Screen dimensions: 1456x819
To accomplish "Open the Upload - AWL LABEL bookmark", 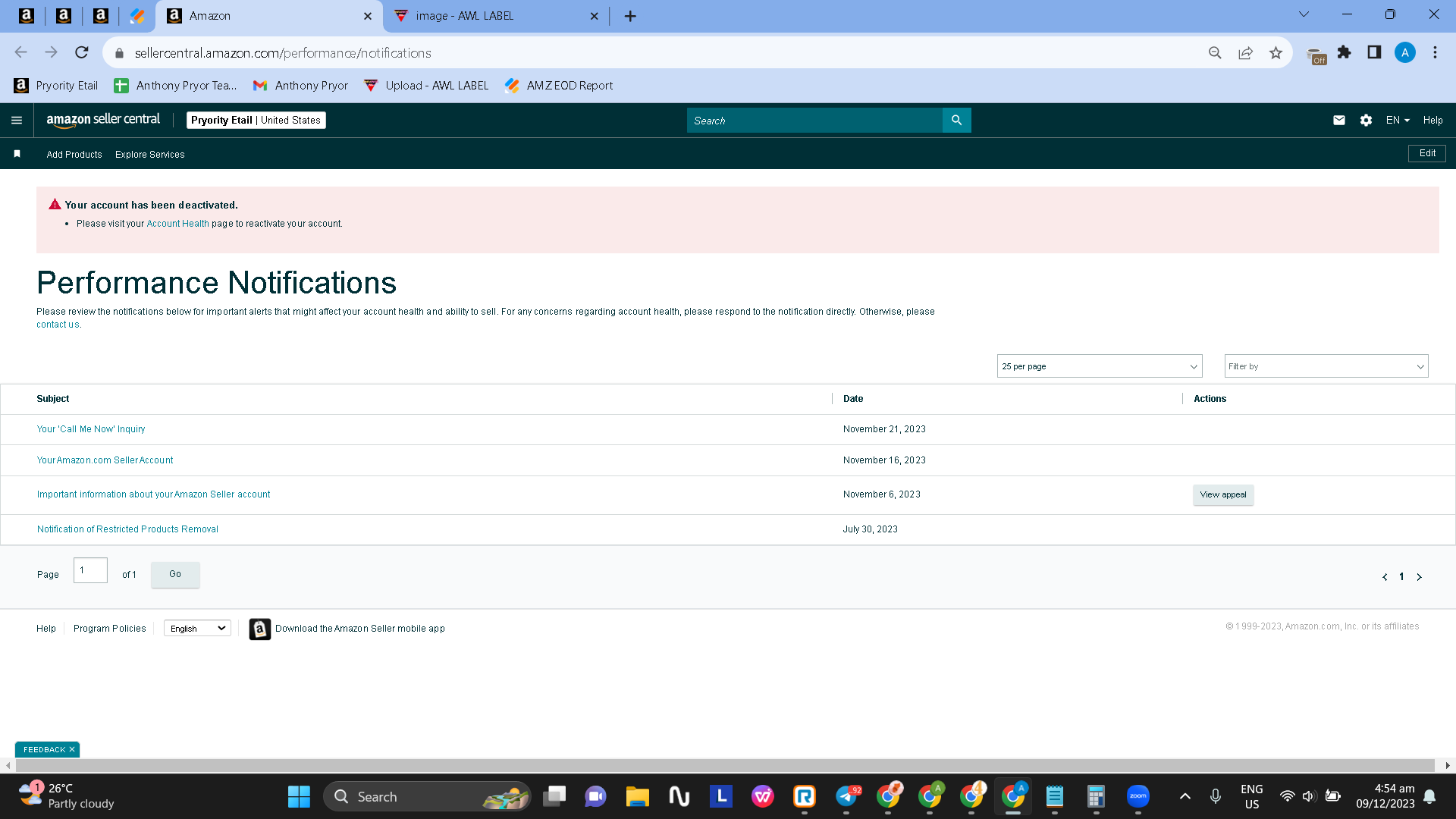I will click(x=426, y=86).
